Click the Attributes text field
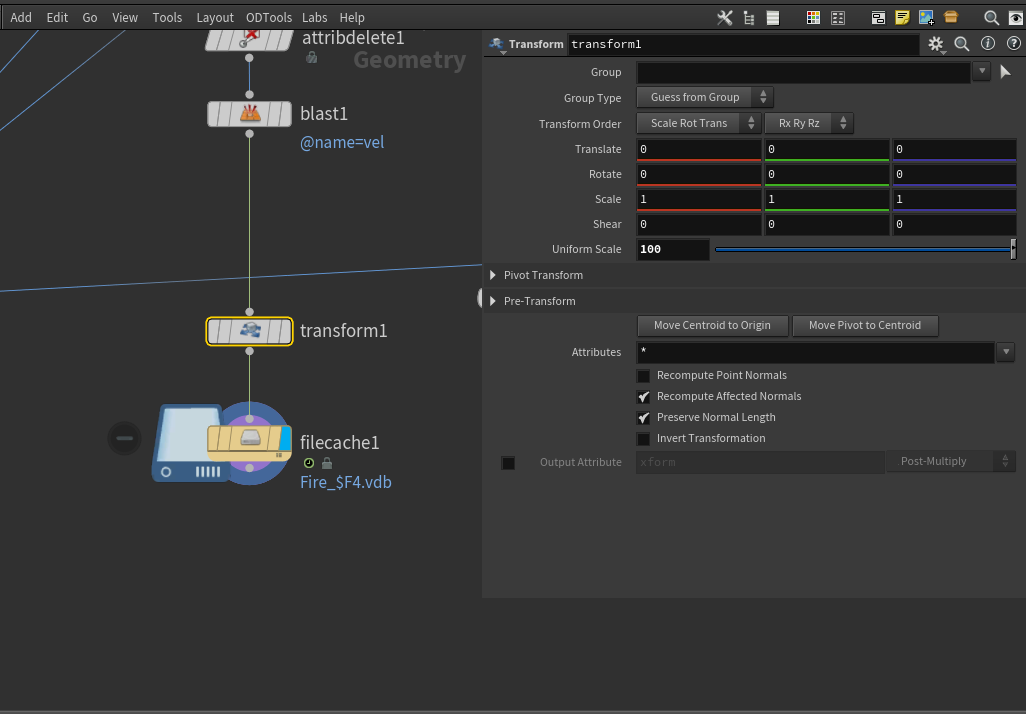 815,352
